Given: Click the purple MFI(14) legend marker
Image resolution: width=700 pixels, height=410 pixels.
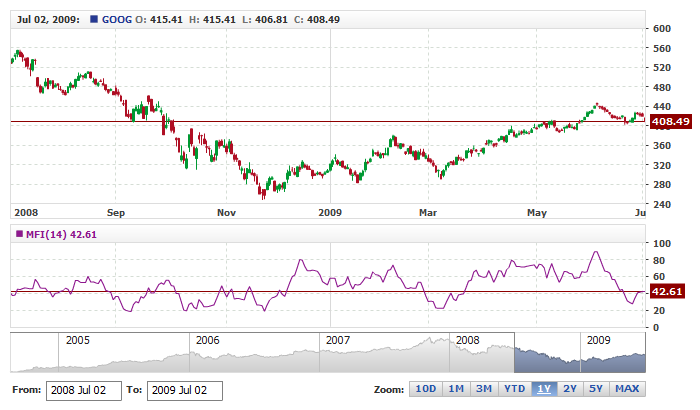Looking at the screenshot, I should click(17, 234).
